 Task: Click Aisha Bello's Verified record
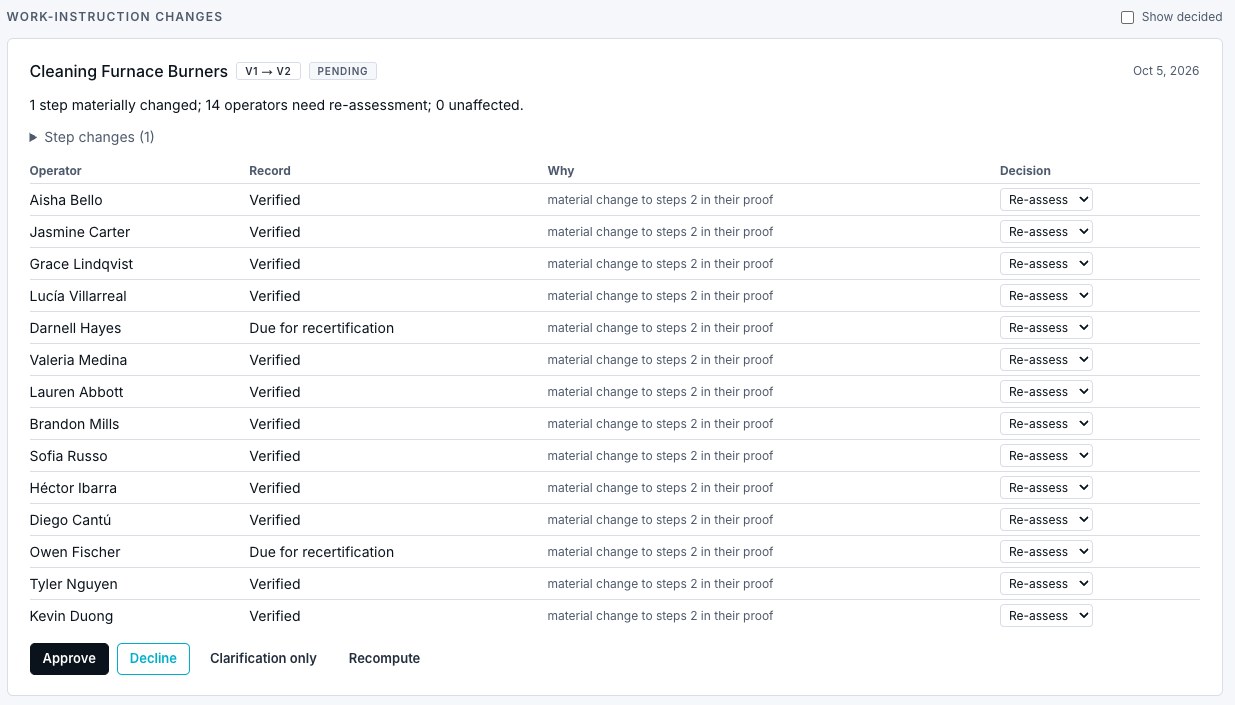point(275,200)
